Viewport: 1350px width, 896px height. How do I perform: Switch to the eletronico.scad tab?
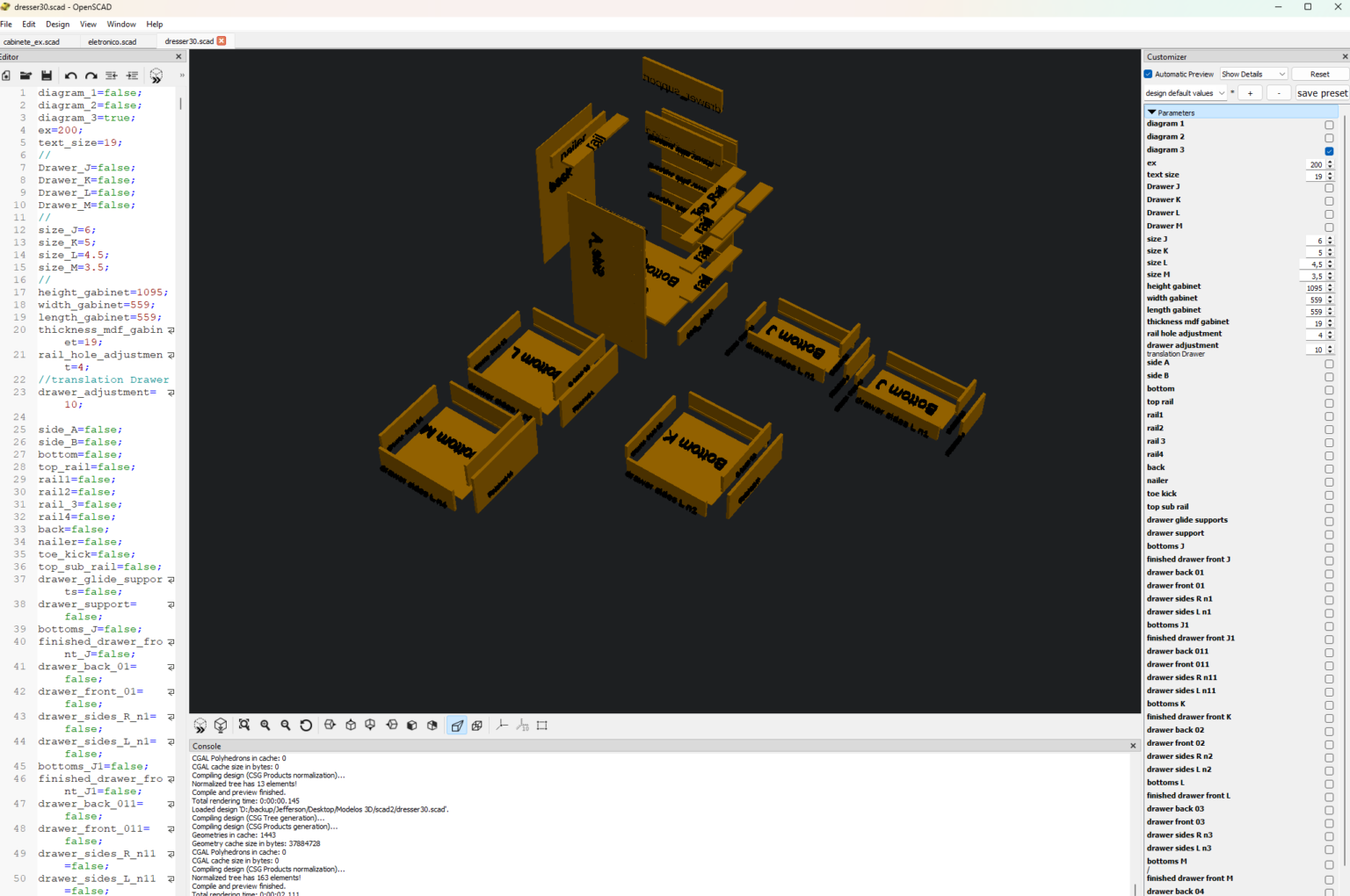(112, 41)
